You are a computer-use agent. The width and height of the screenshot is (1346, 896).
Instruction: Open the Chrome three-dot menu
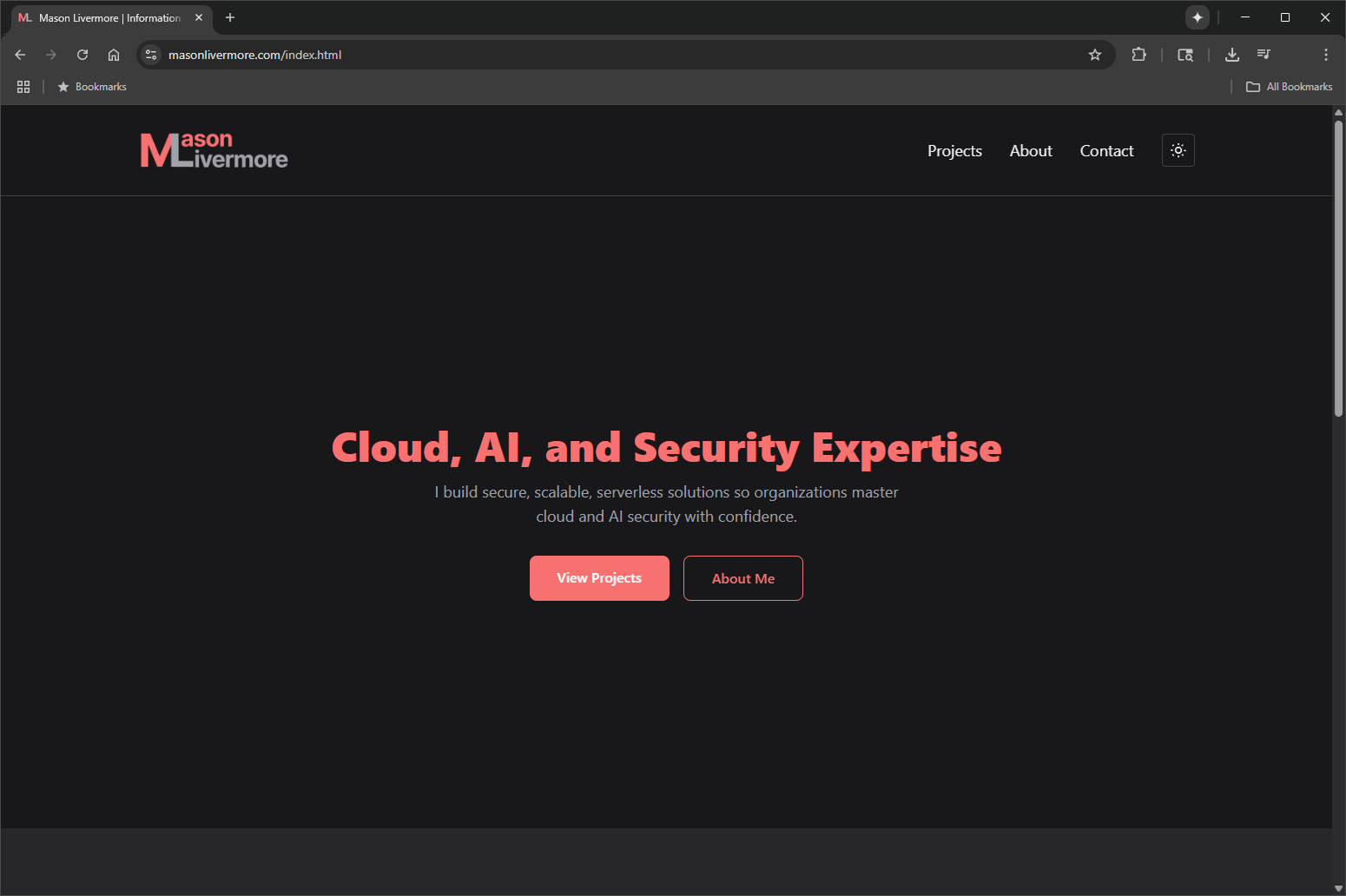[x=1326, y=55]
